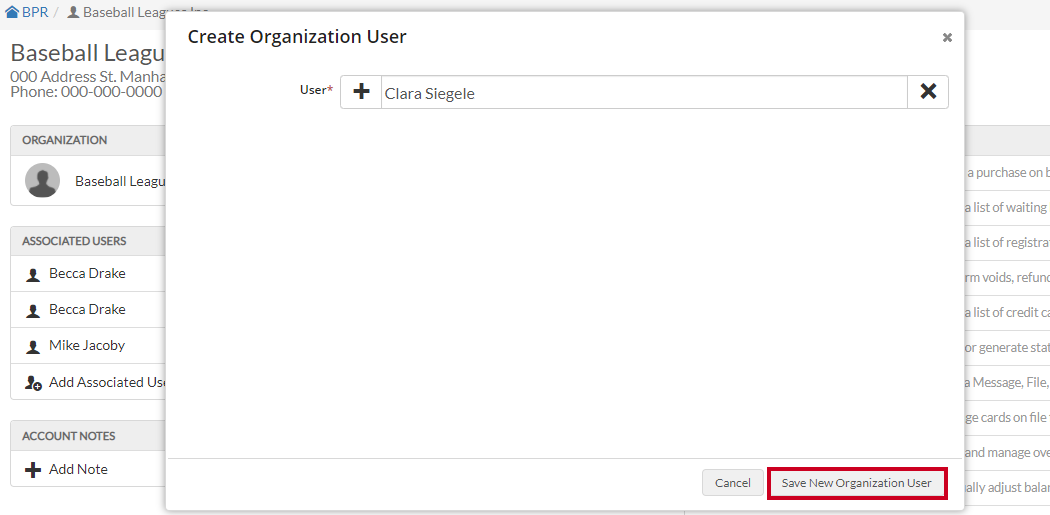Cancel creating the organization user
This screenshot has width=1050, height=515.
click(x=733, y=483)
